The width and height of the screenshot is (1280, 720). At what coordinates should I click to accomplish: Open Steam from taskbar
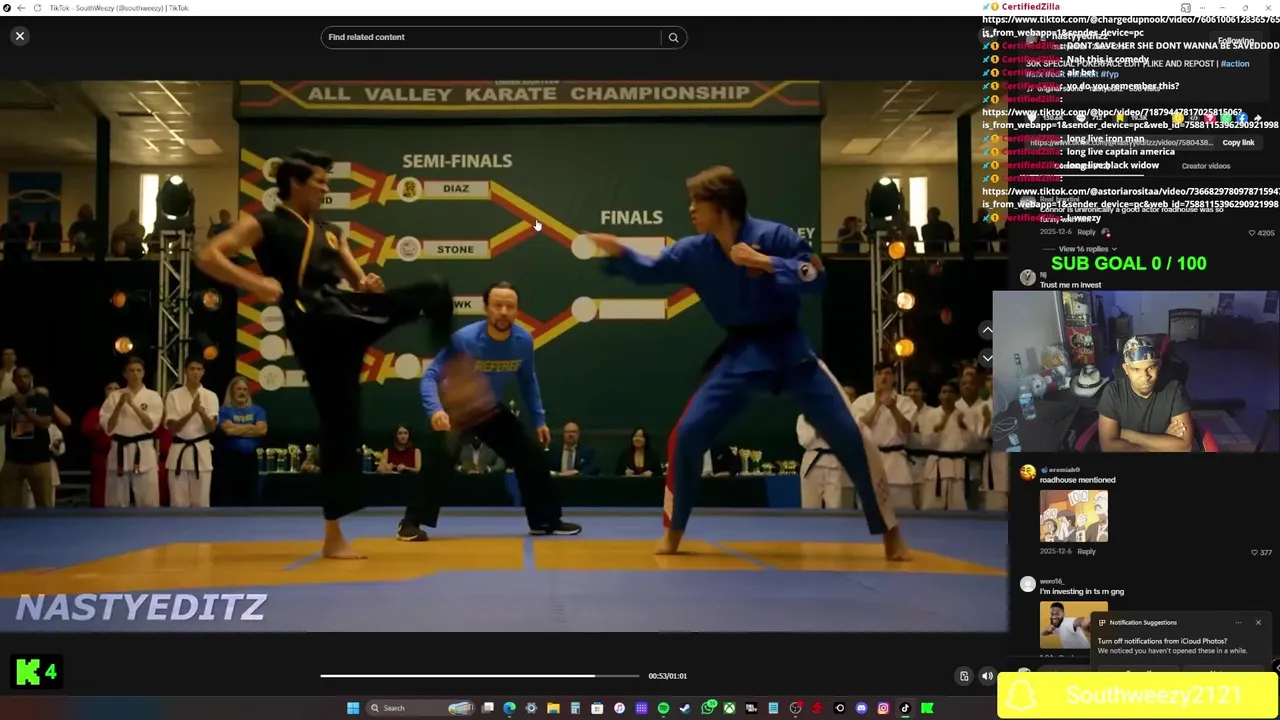pyautogui.click(x=685, y=708)
